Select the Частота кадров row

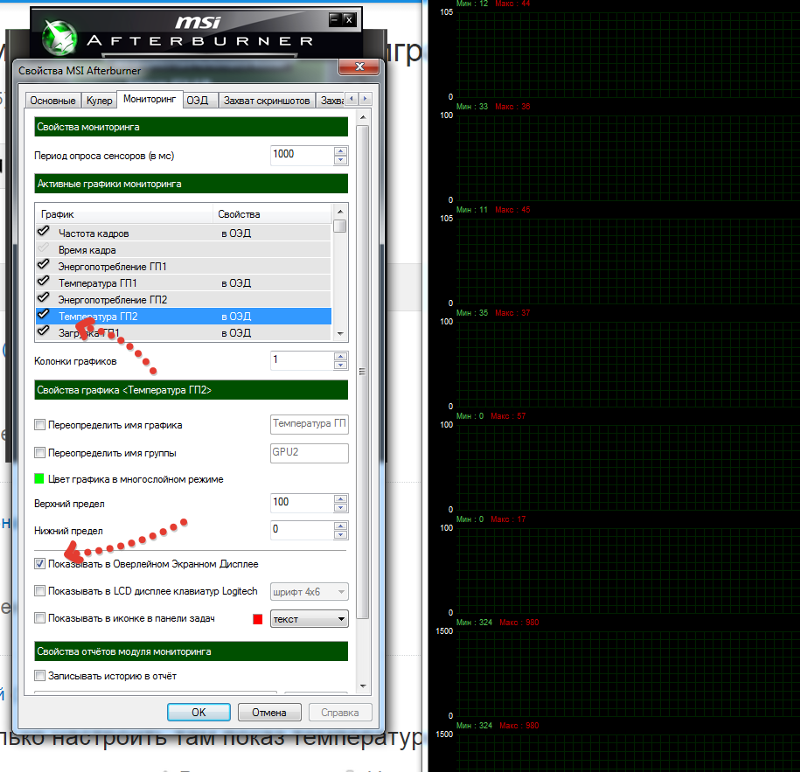[184, 233]
